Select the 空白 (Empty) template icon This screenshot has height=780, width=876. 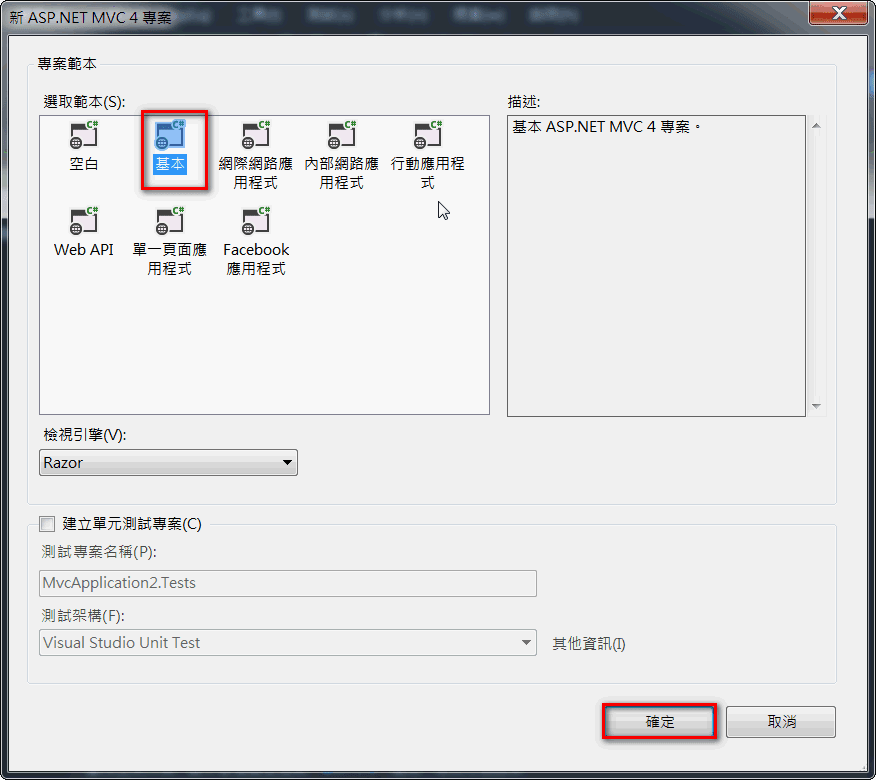pos(84,135)
